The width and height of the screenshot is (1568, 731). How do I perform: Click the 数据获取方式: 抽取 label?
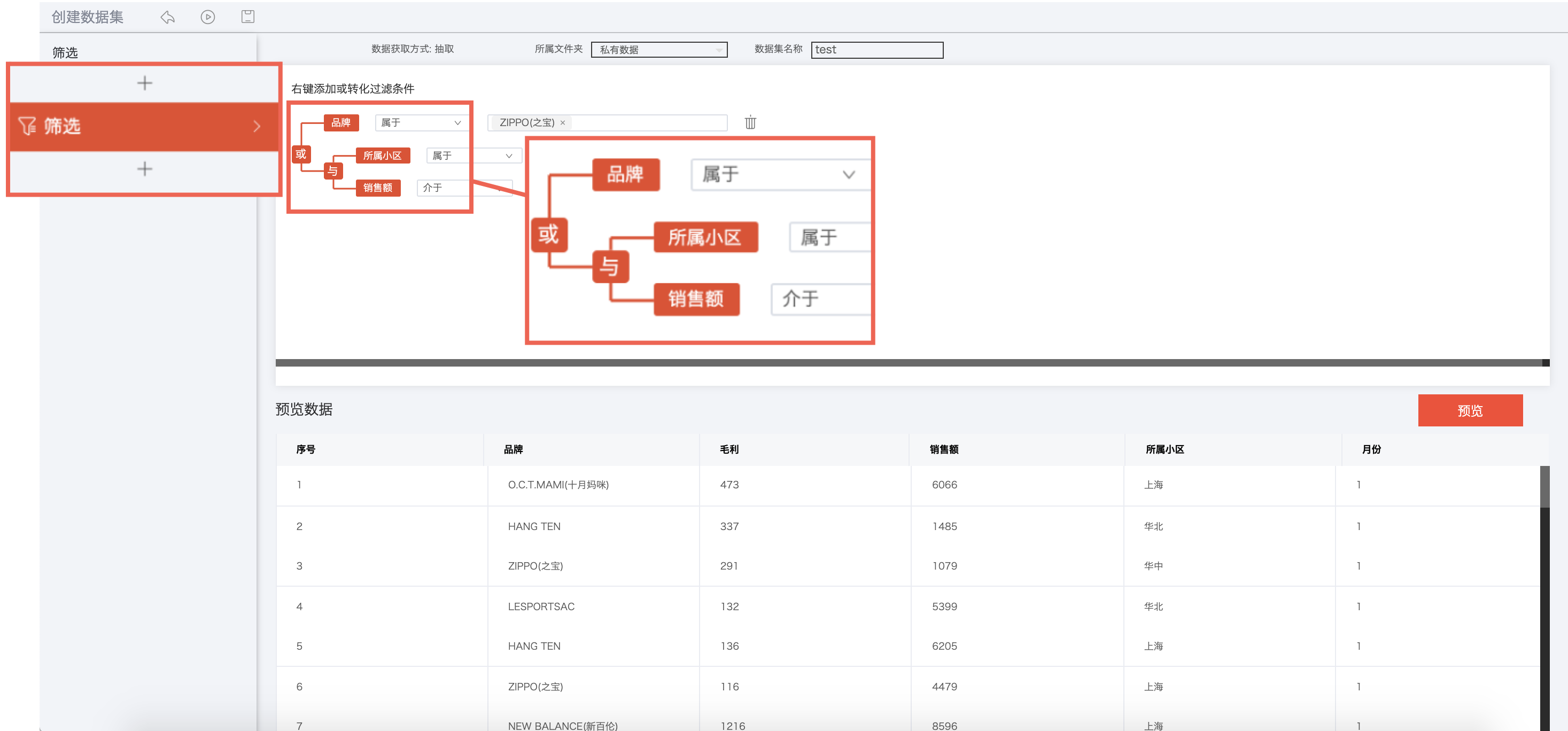412,49
